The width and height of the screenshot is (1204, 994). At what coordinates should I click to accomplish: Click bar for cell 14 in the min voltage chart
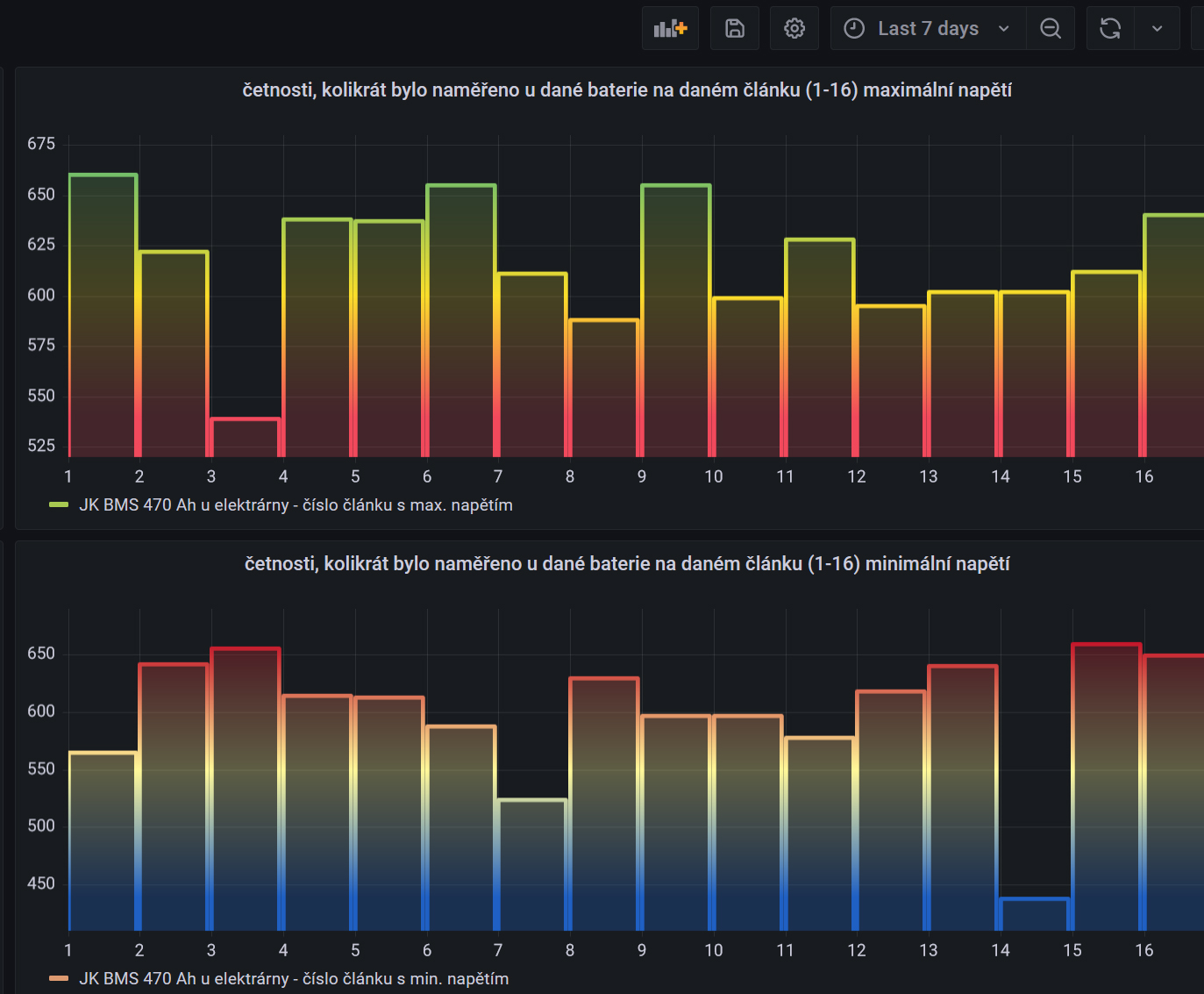tap(1035, 914)
